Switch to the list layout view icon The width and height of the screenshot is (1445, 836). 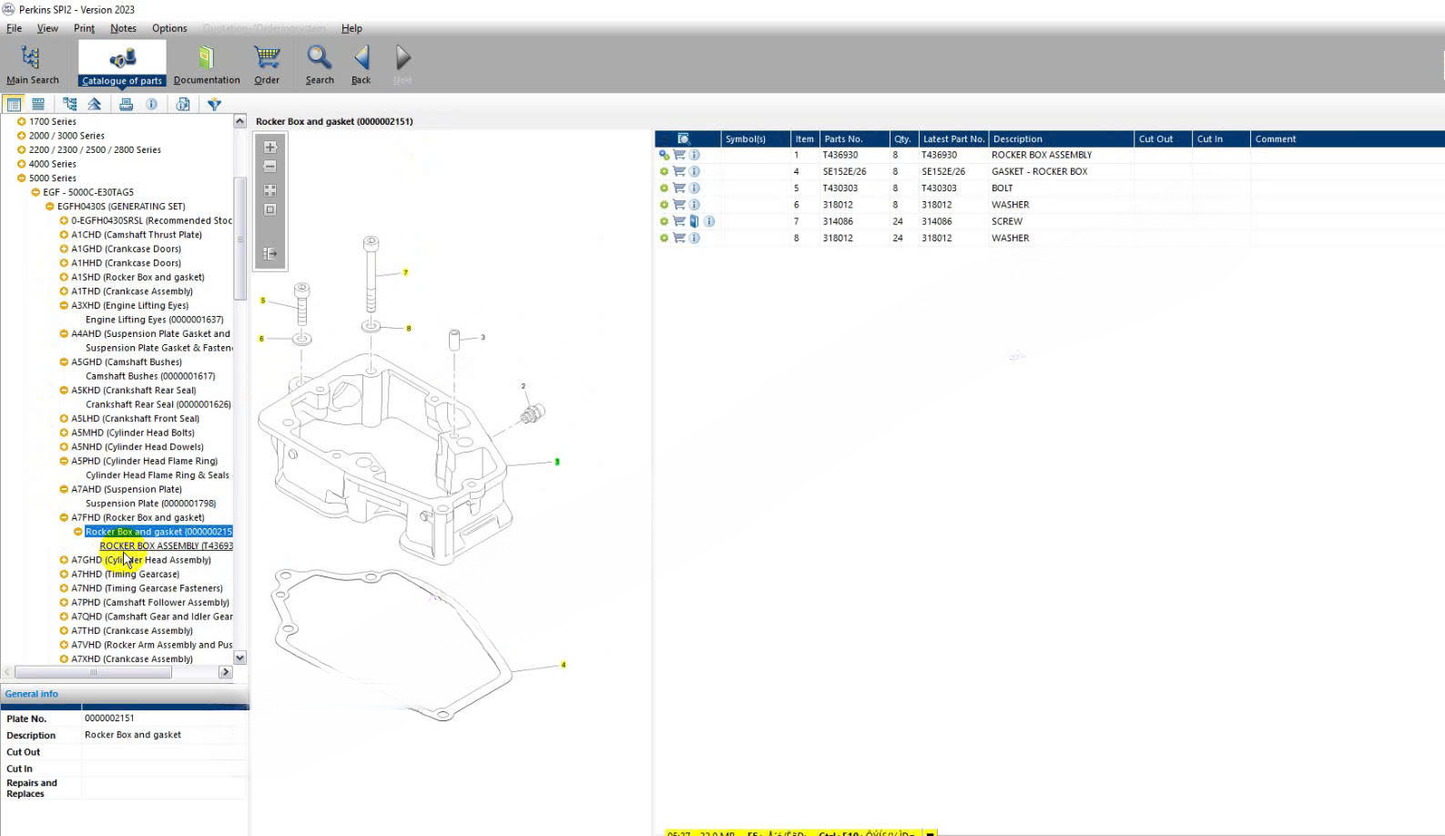click(x=38, y=103)
